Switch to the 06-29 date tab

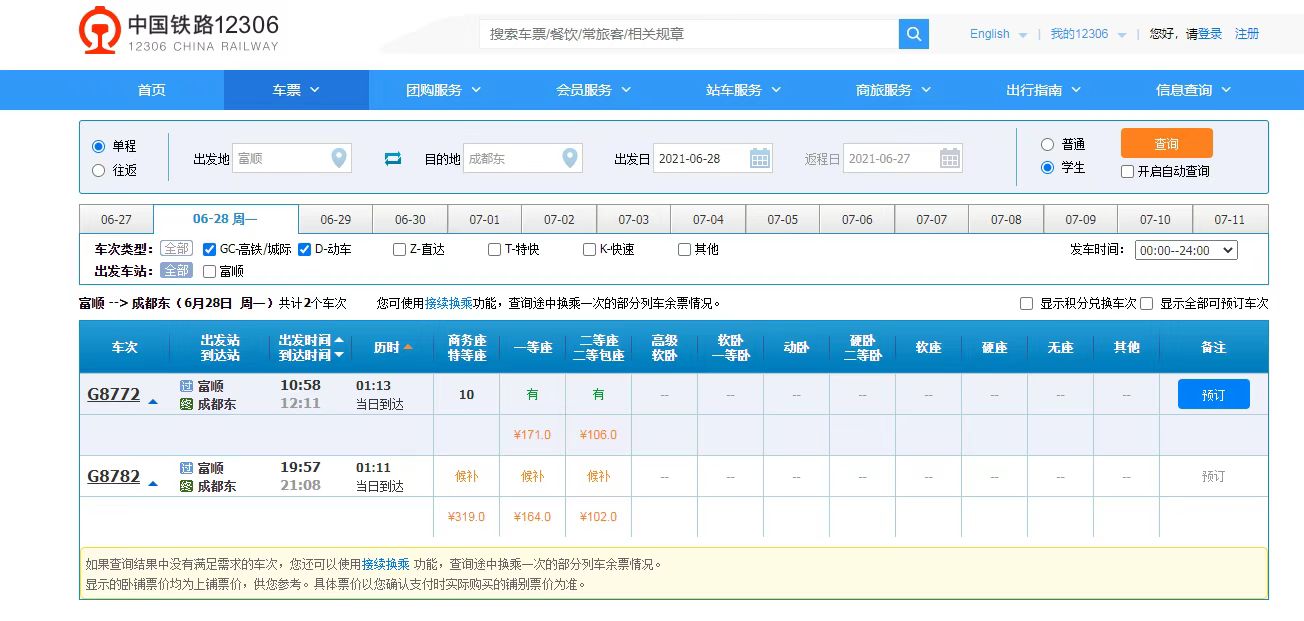pyautogui.click(x=336, y=220)
